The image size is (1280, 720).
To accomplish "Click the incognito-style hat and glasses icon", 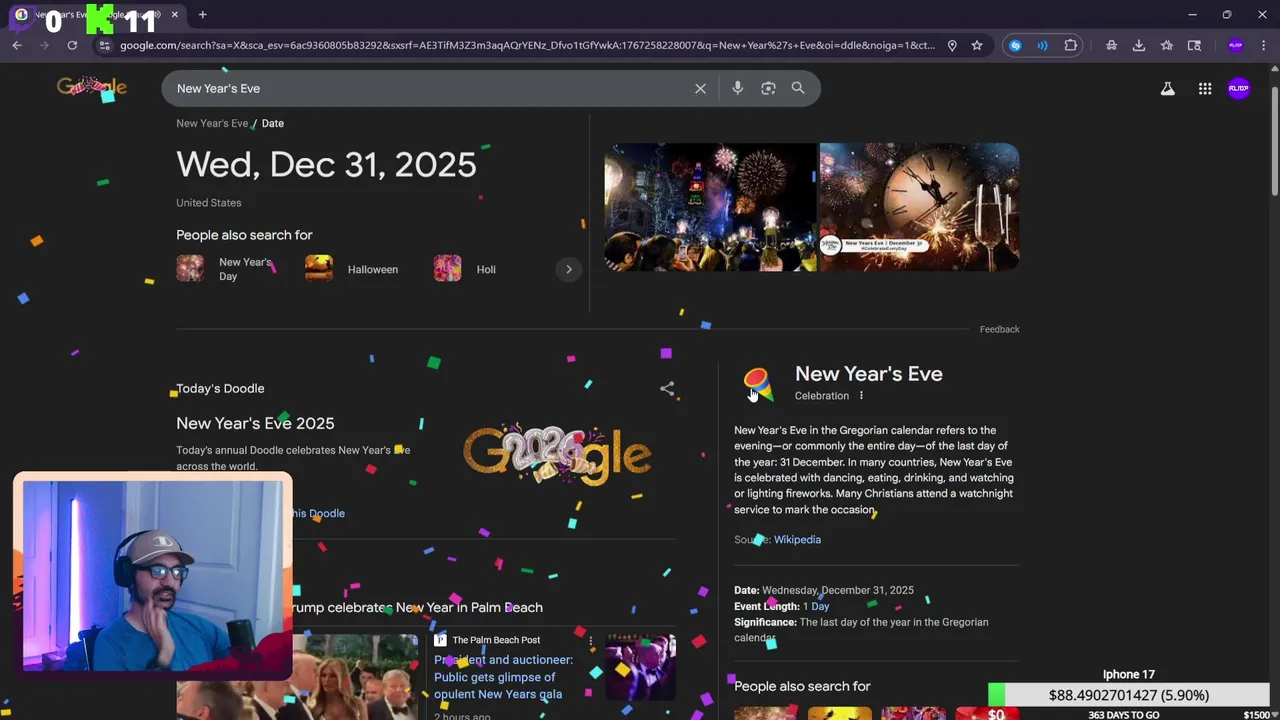I will (1111, 45).
